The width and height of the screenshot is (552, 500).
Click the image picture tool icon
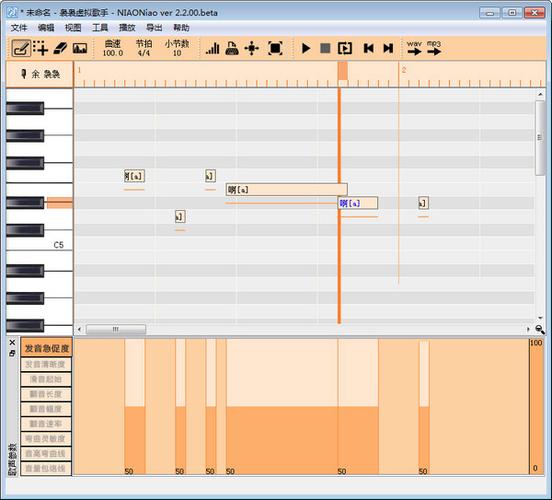click(80, 48)
